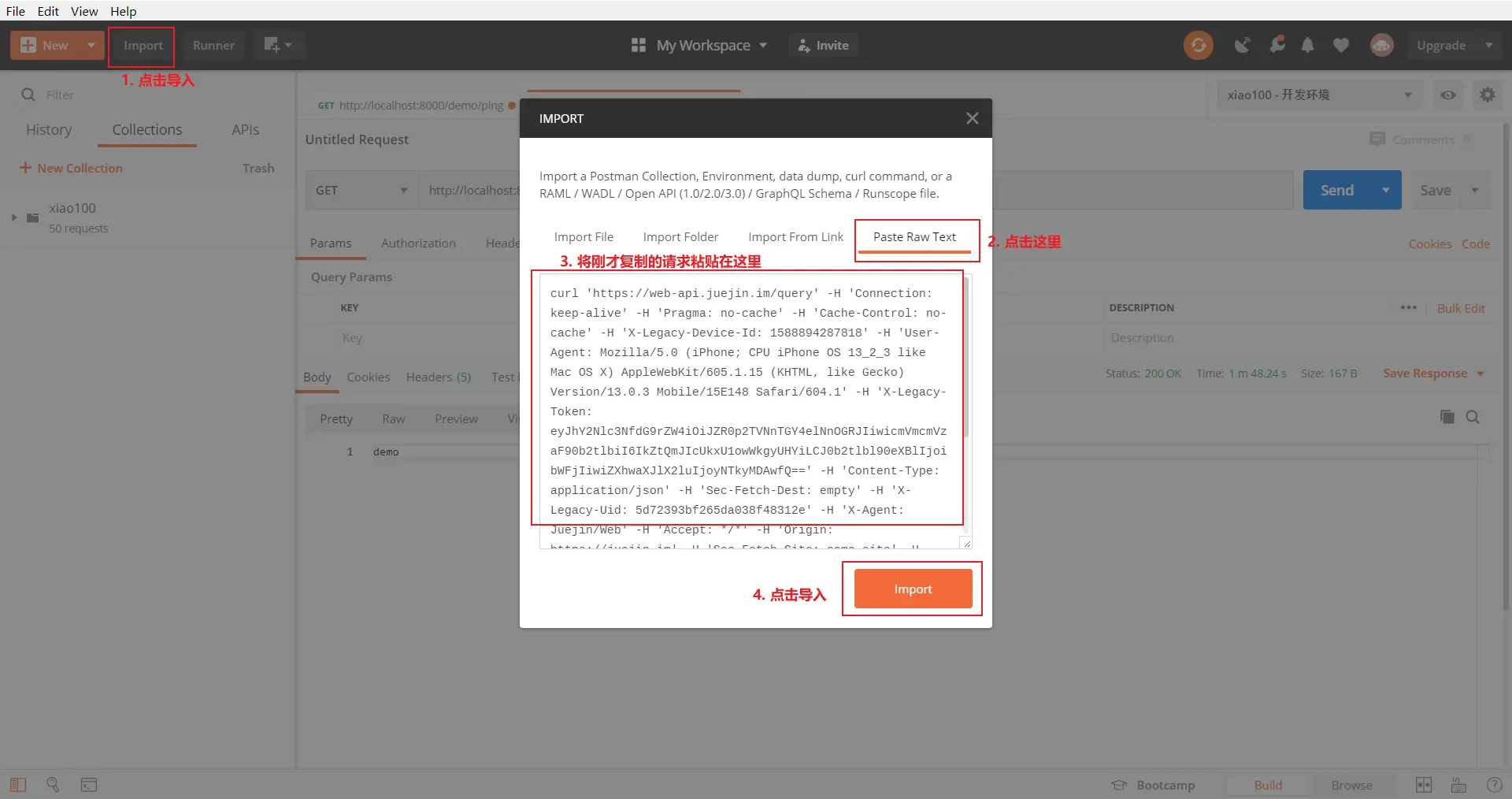Click the search icon in response panel

[x=1472, y=417]
